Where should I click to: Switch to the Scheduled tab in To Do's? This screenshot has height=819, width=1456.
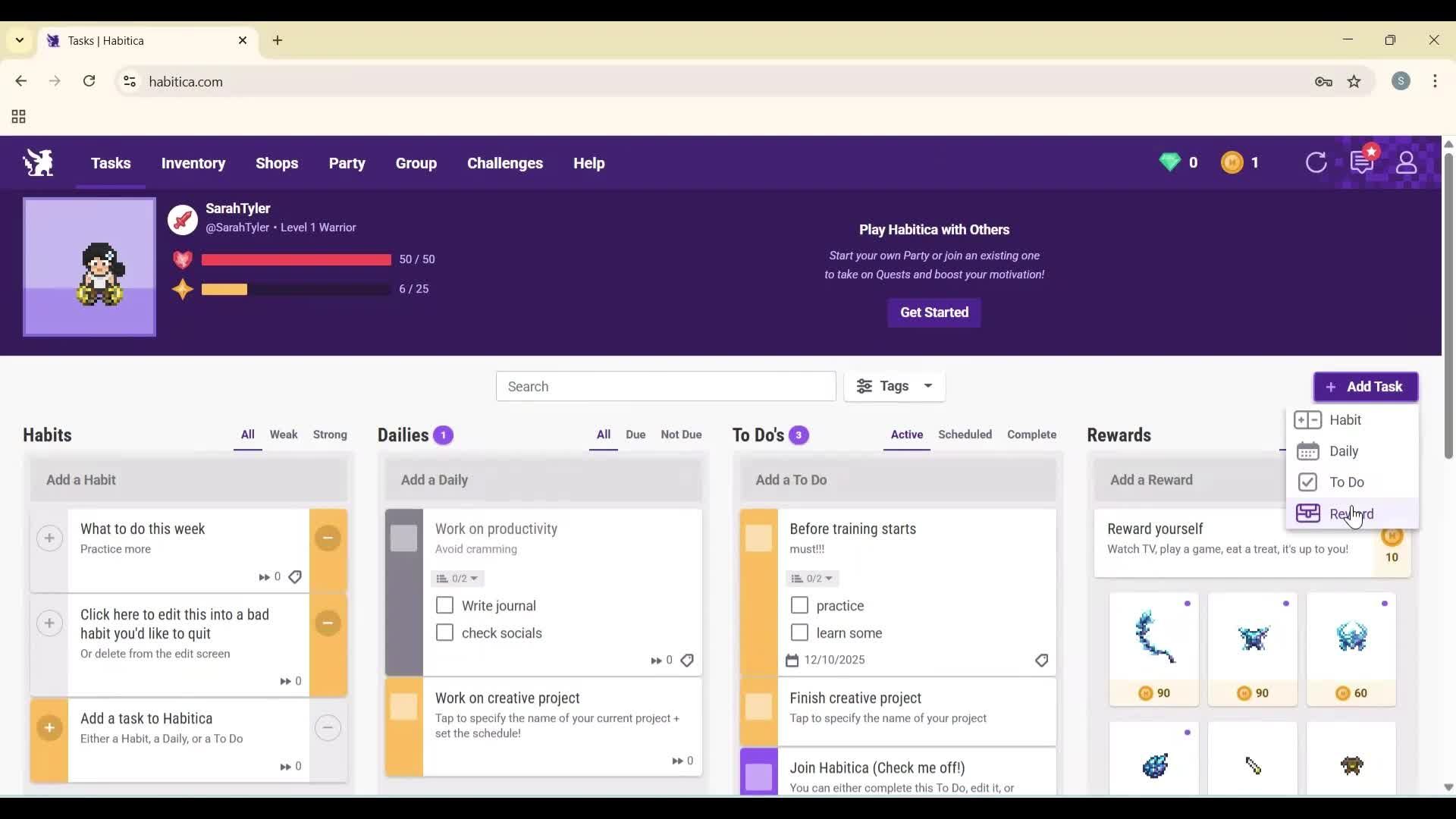coord(965,435)
